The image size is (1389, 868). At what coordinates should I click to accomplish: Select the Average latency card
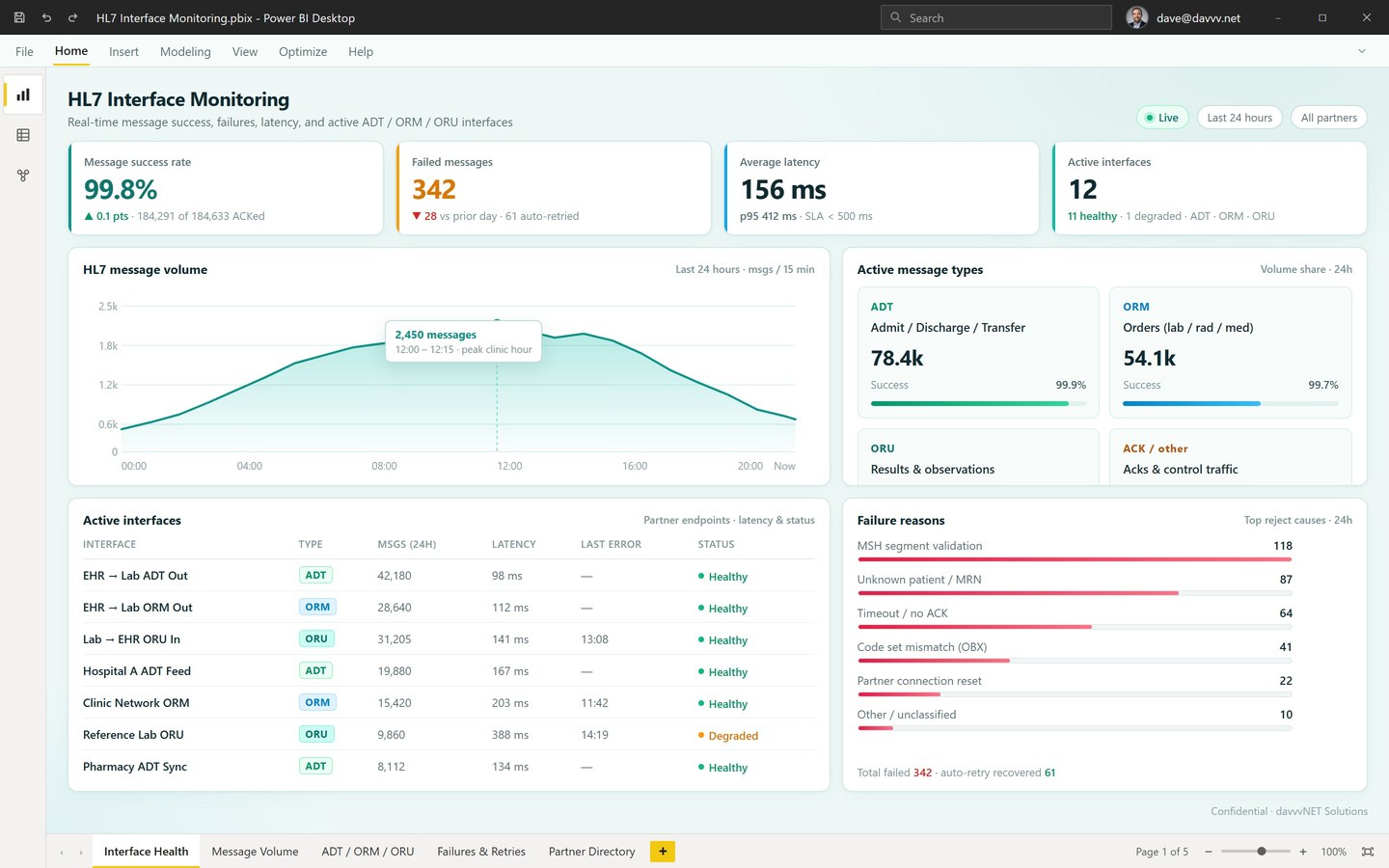(882, 188)
